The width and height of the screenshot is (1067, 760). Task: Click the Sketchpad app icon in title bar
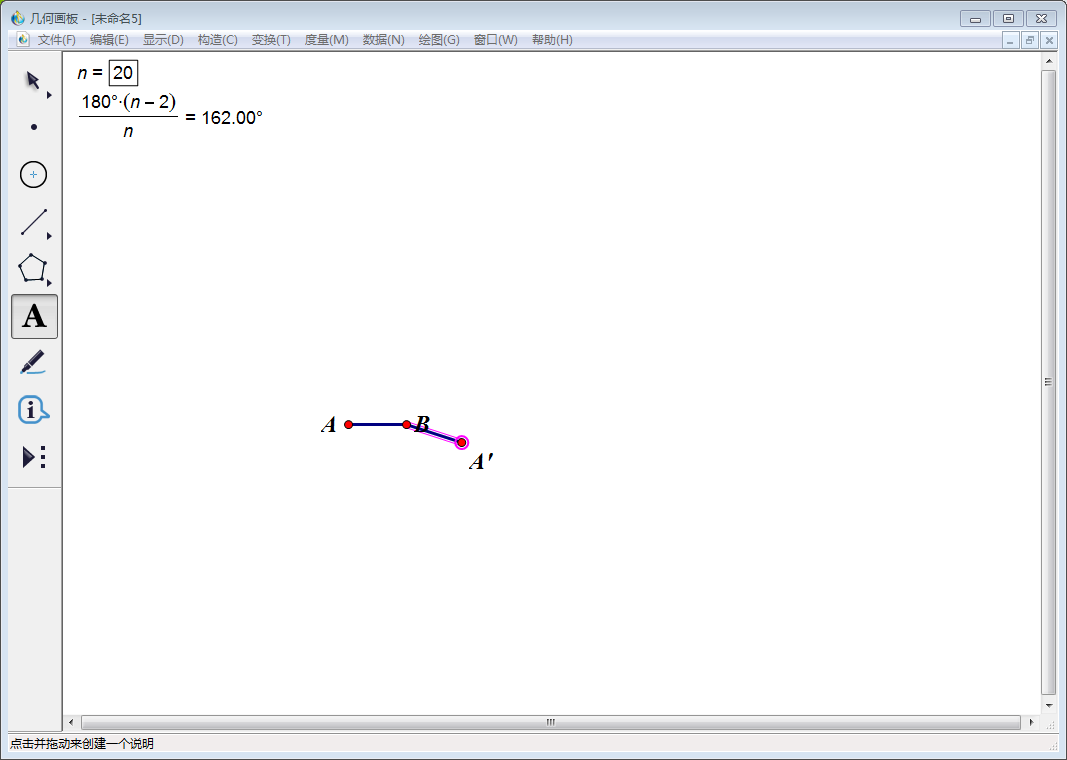(18, 18)
